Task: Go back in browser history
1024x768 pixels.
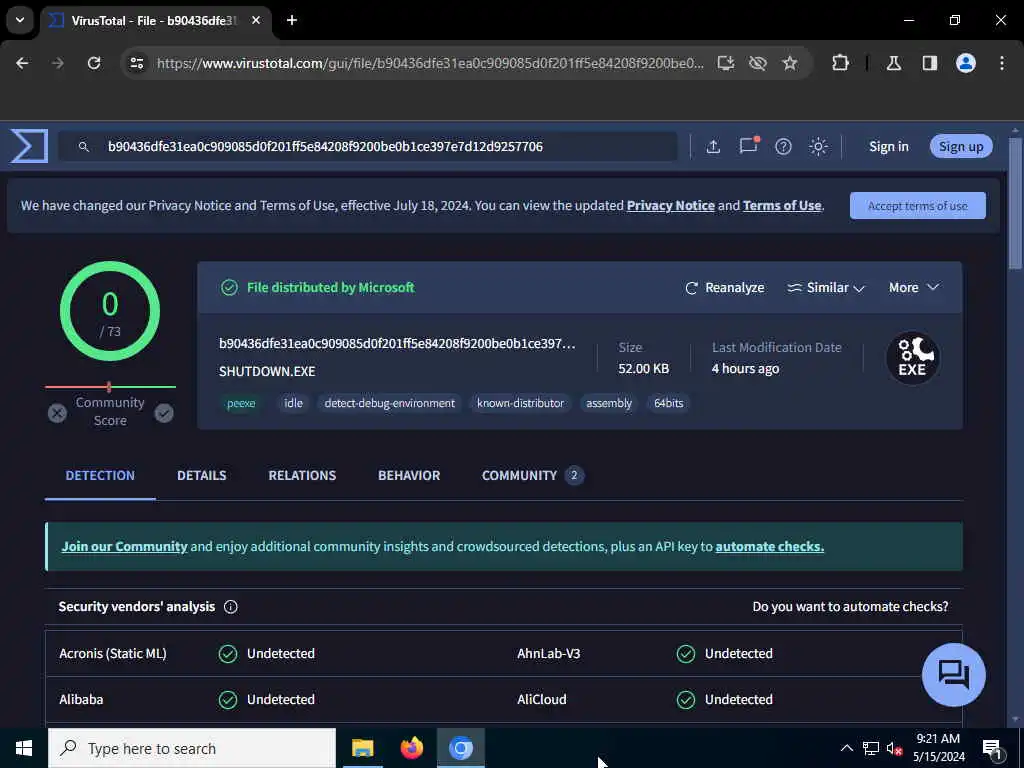Action: pyautogui.click(x=22, y=63)
